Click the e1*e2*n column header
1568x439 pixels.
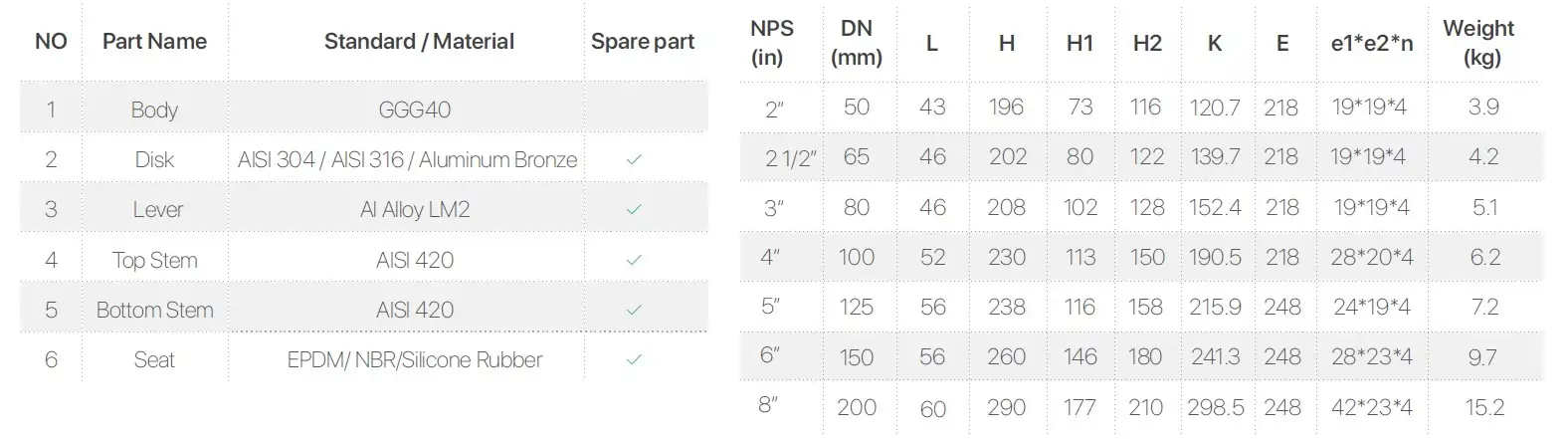click(1372, 43)
